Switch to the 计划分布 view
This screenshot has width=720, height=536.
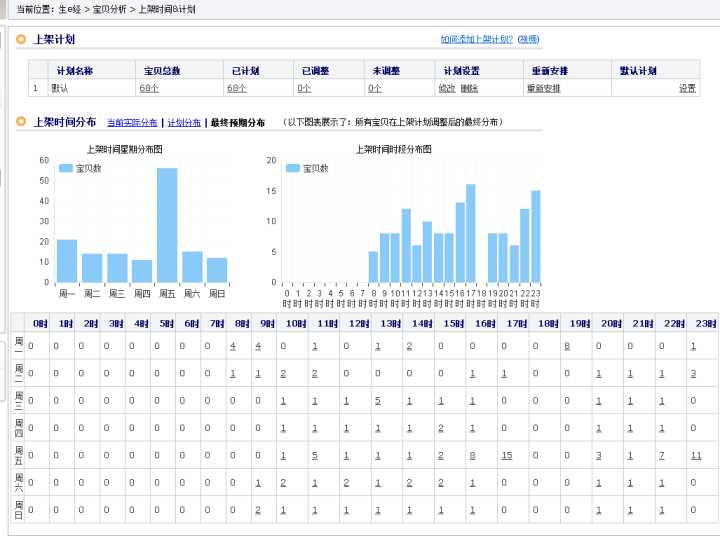(x=184, y=123)
